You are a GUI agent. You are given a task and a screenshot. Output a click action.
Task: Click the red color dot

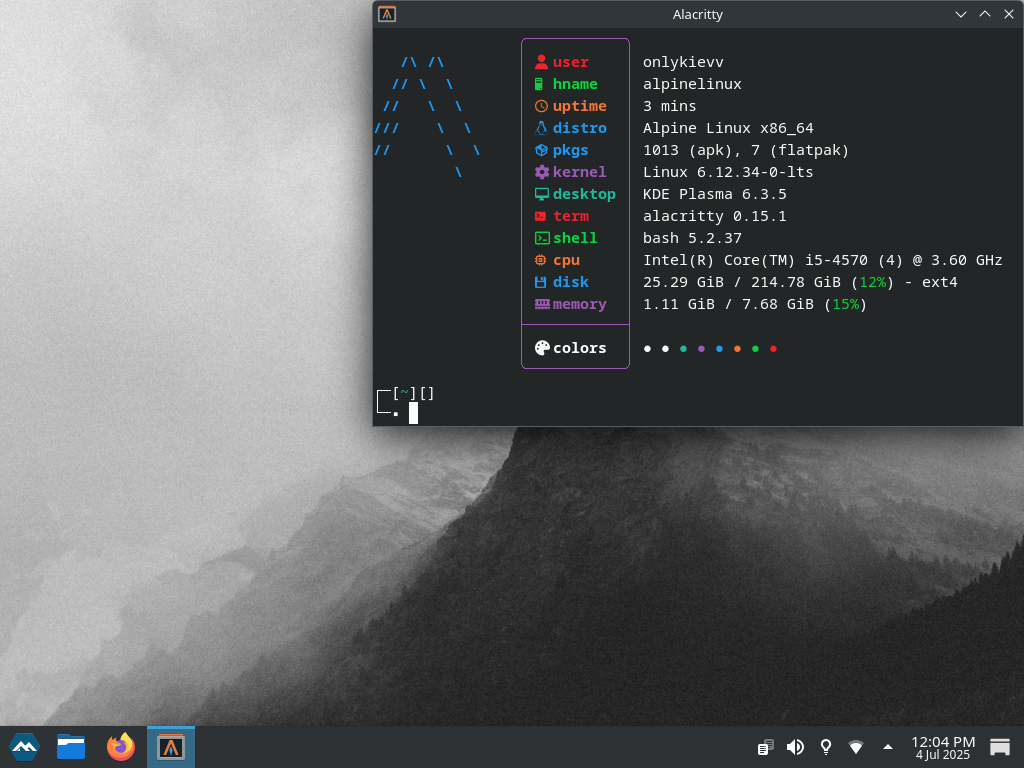click(773, 349)
